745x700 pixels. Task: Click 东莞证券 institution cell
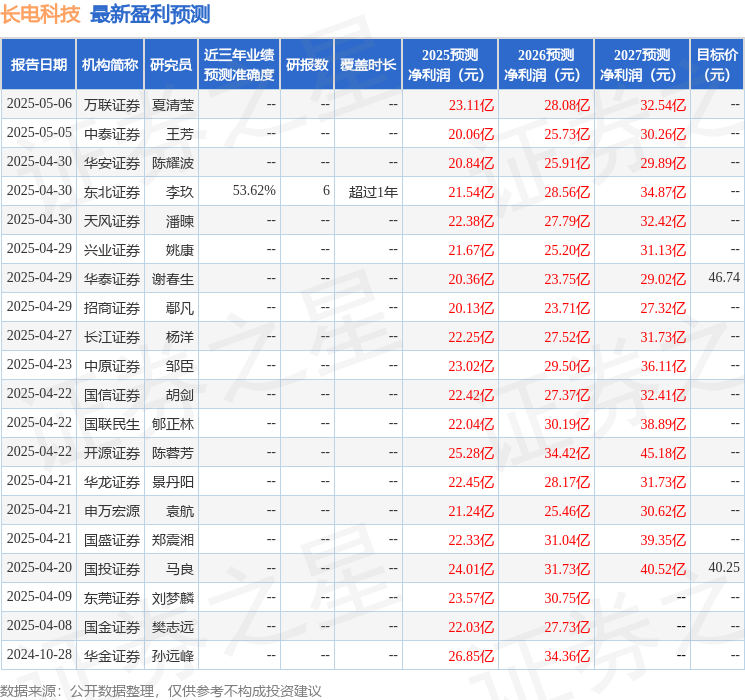(x=112, y=597)
